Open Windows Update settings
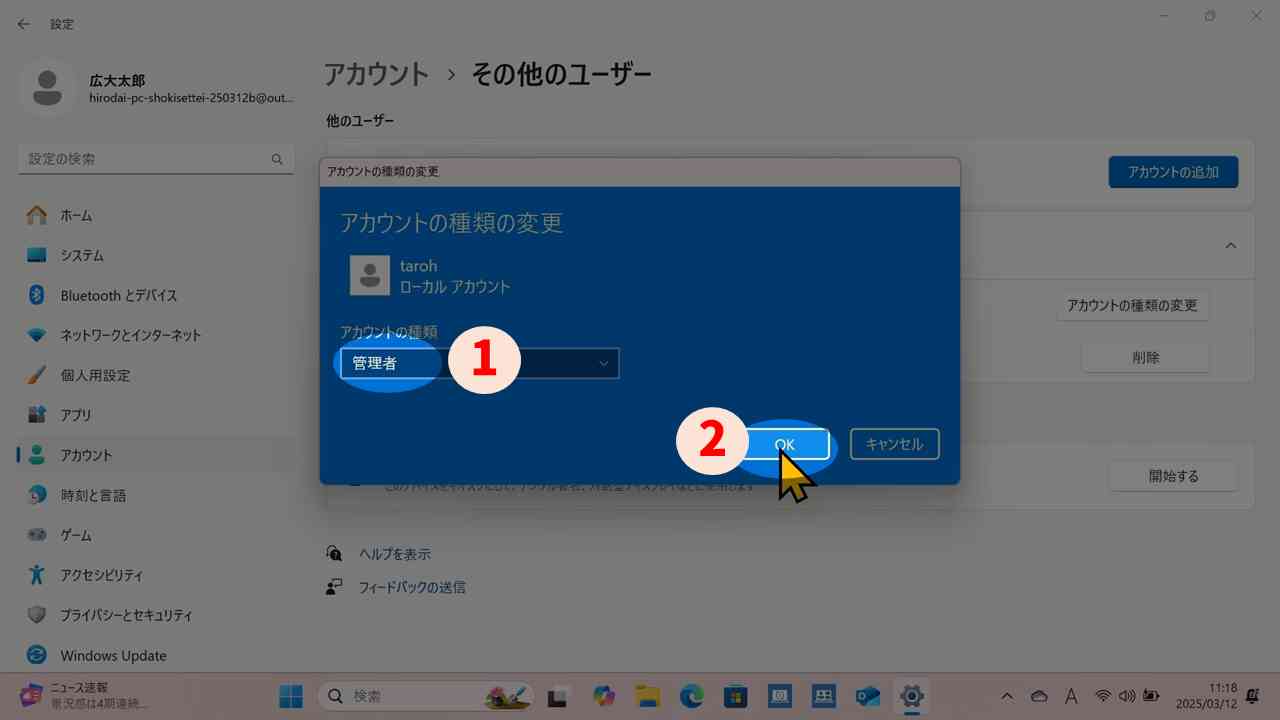This screenshot has height=720, width=1280. click(x=112, y=655)
